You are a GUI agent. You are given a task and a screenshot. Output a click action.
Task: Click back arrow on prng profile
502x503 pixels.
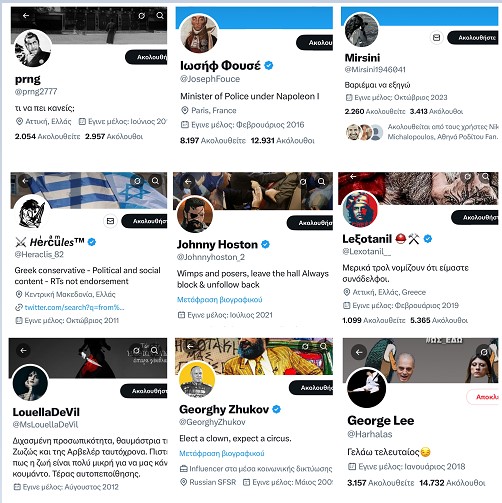(26, 16)
